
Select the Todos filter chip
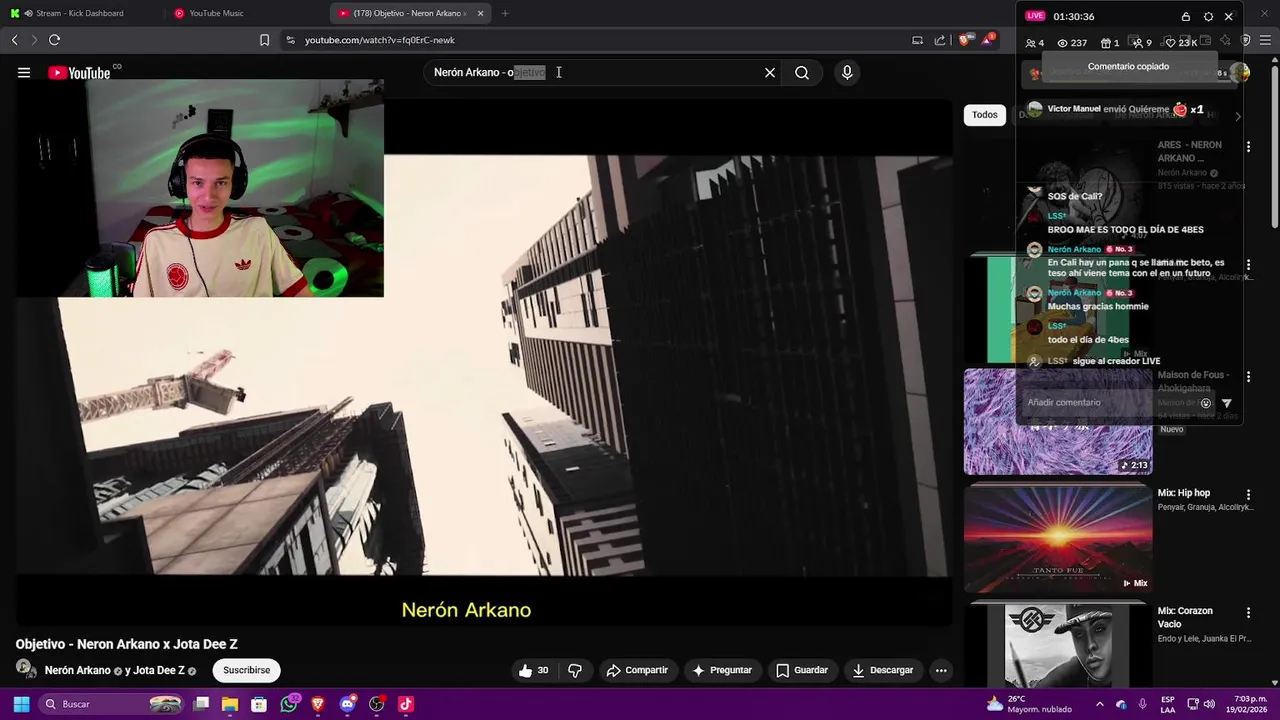click(x=985, y=114)
